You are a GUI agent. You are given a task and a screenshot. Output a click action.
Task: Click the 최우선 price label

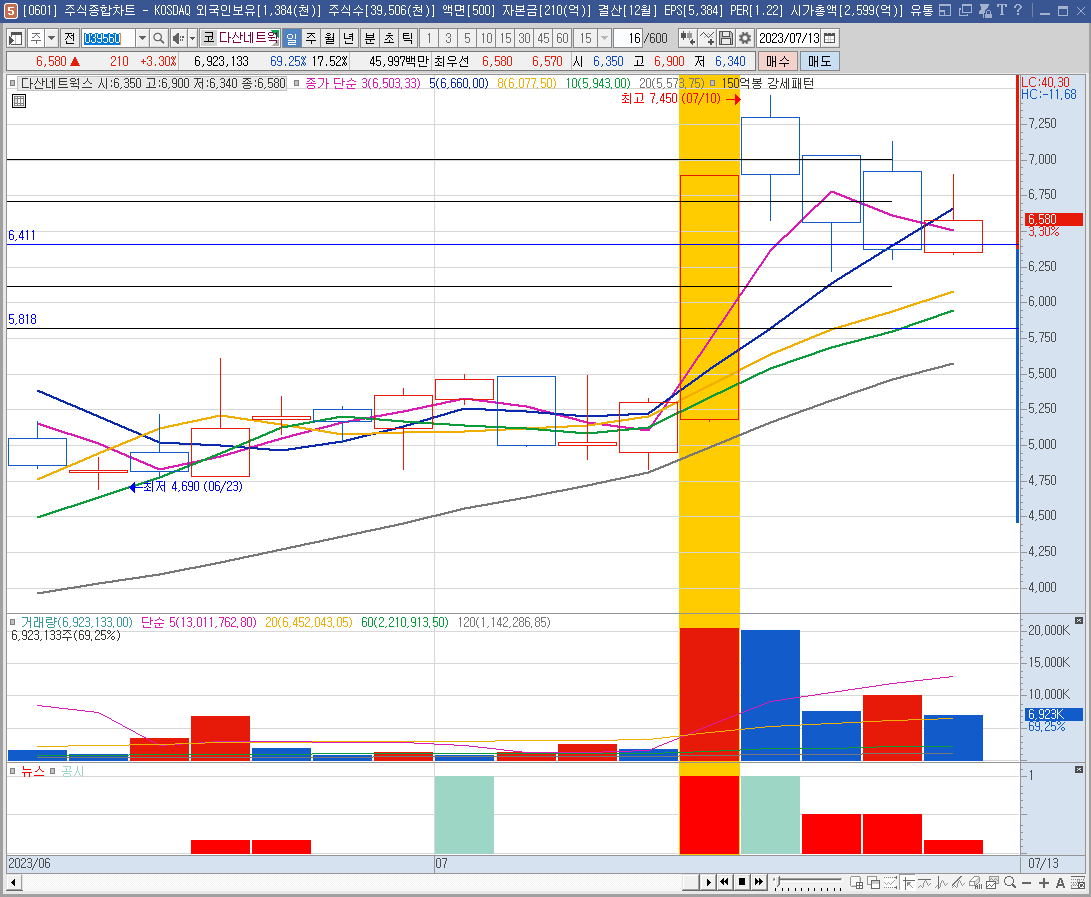click(x=452, y=61)
